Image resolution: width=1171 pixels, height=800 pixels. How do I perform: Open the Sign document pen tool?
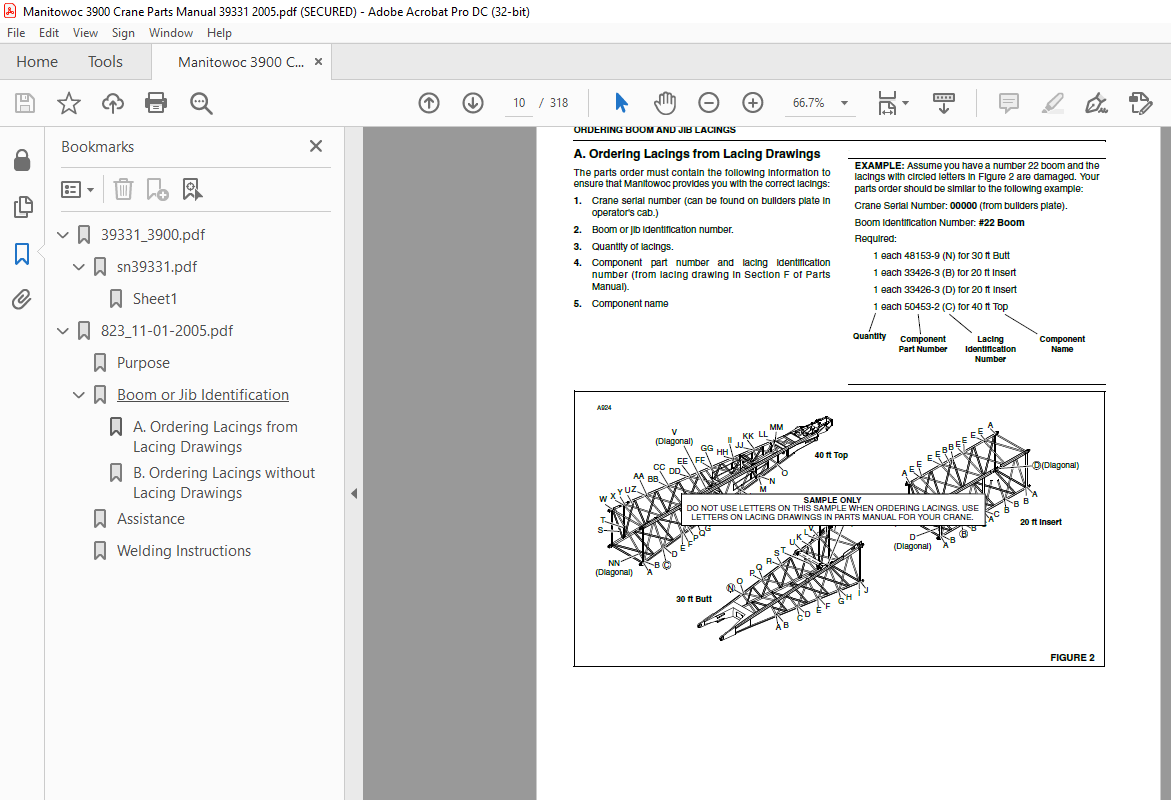pos(1096,103)
